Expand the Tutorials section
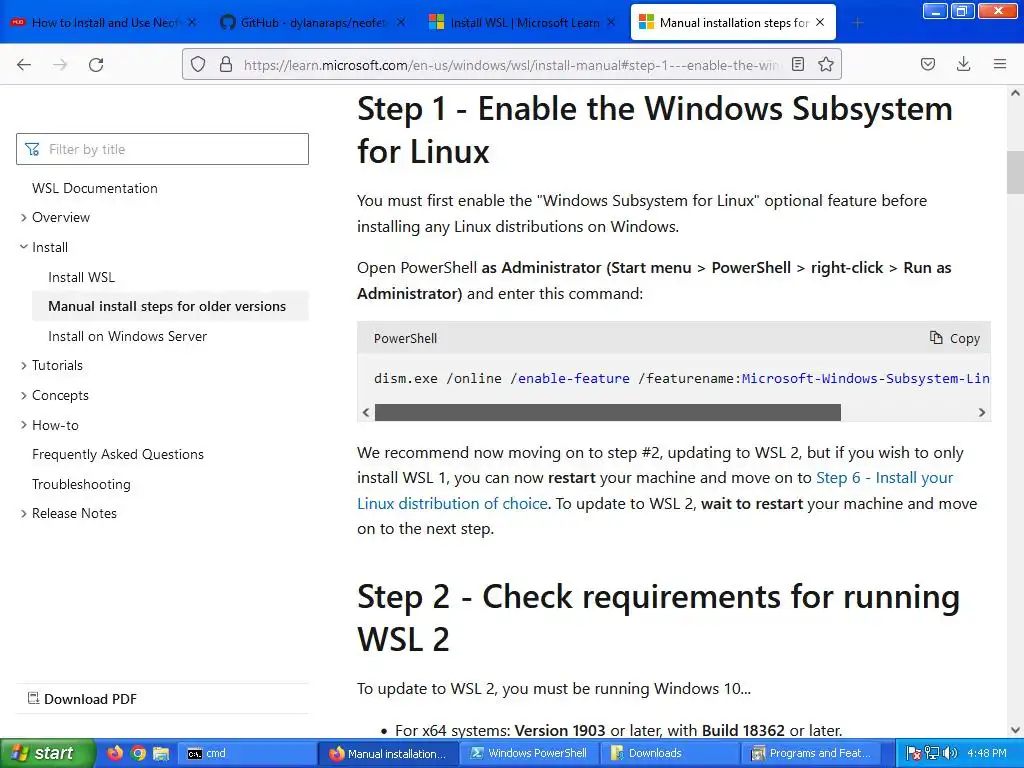The width and height of the screenshot is (1024, 768). pyautogui.click(x=57, y=366)
